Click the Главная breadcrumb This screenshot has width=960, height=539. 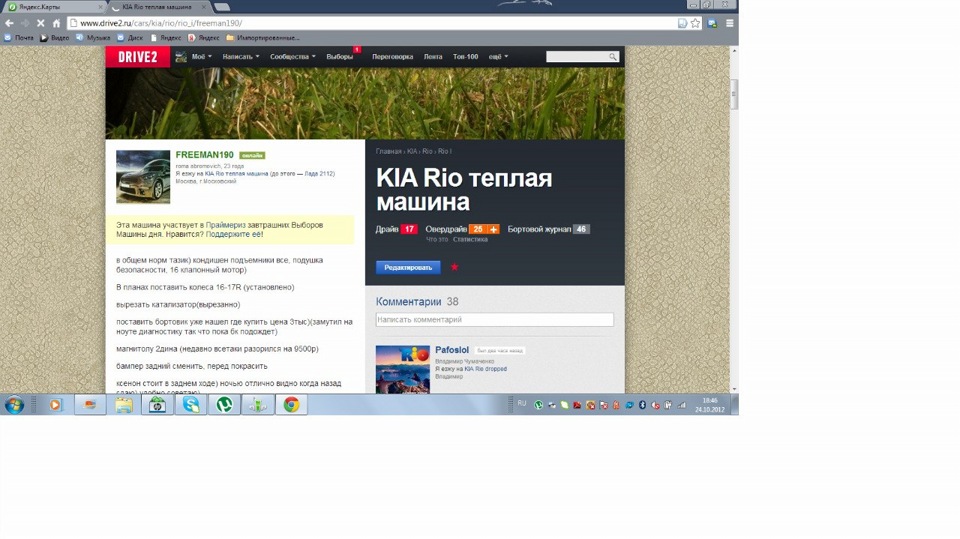(389, 151)
